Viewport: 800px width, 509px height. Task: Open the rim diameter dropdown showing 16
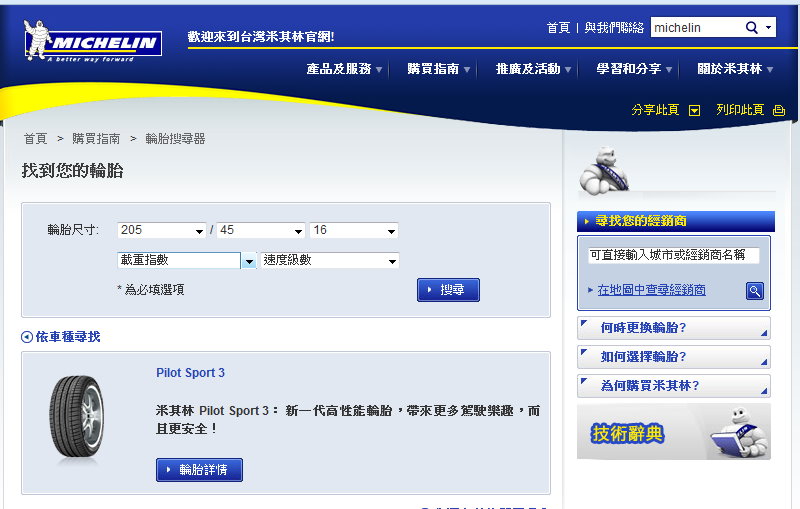click(354, 231)
